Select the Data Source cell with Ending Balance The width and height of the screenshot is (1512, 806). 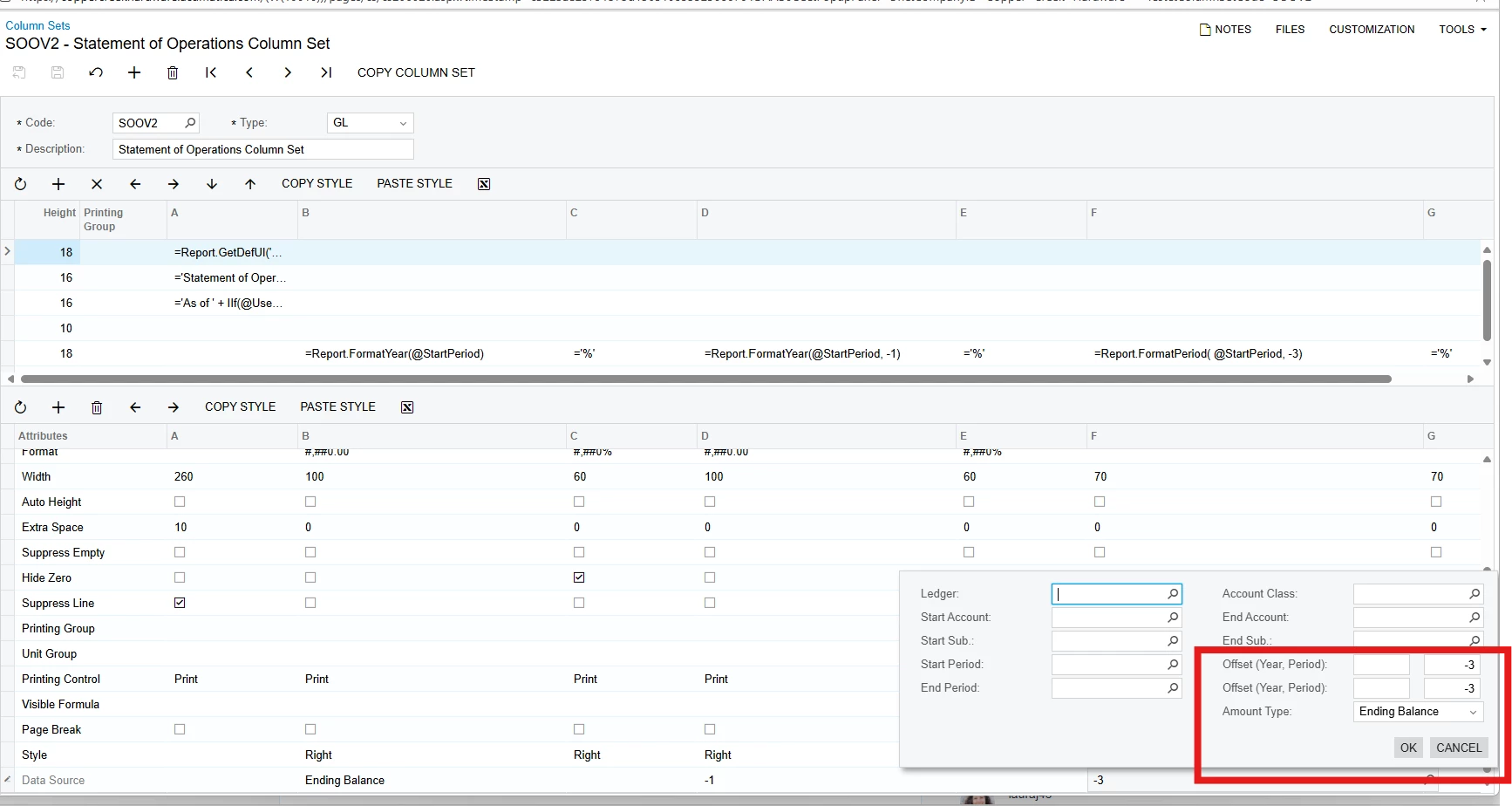432,781
